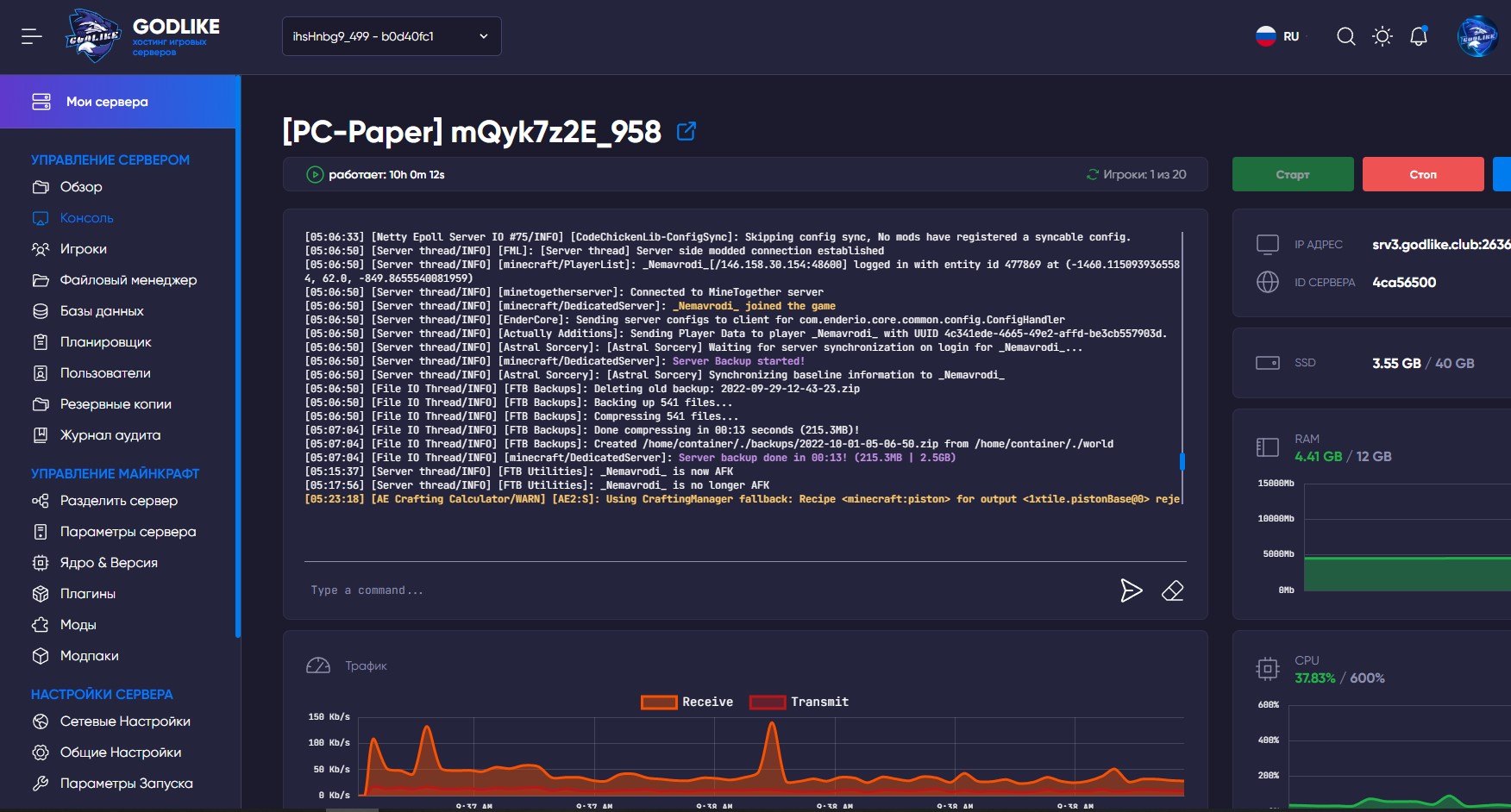Click the running status play icon
This screenshot has width=1511, height=812.
(315, 175)
